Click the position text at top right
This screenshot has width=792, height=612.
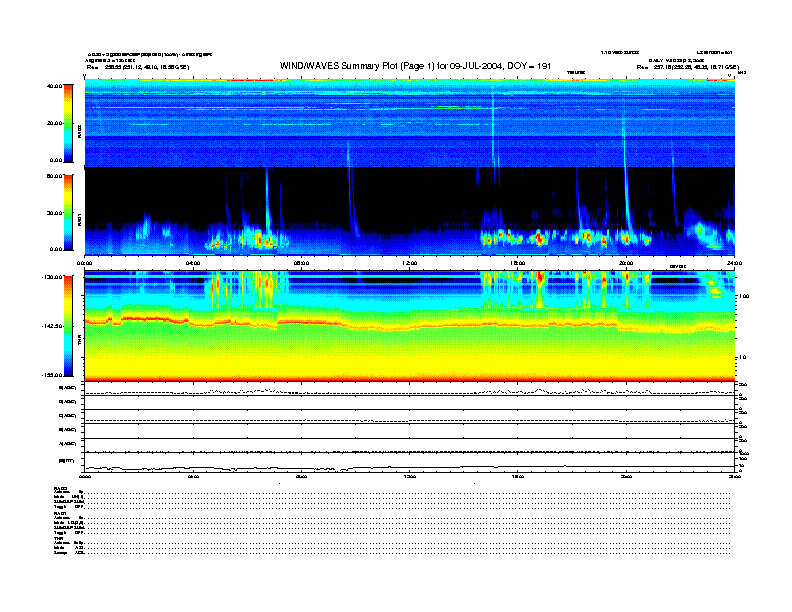click(x=684, y=67)
